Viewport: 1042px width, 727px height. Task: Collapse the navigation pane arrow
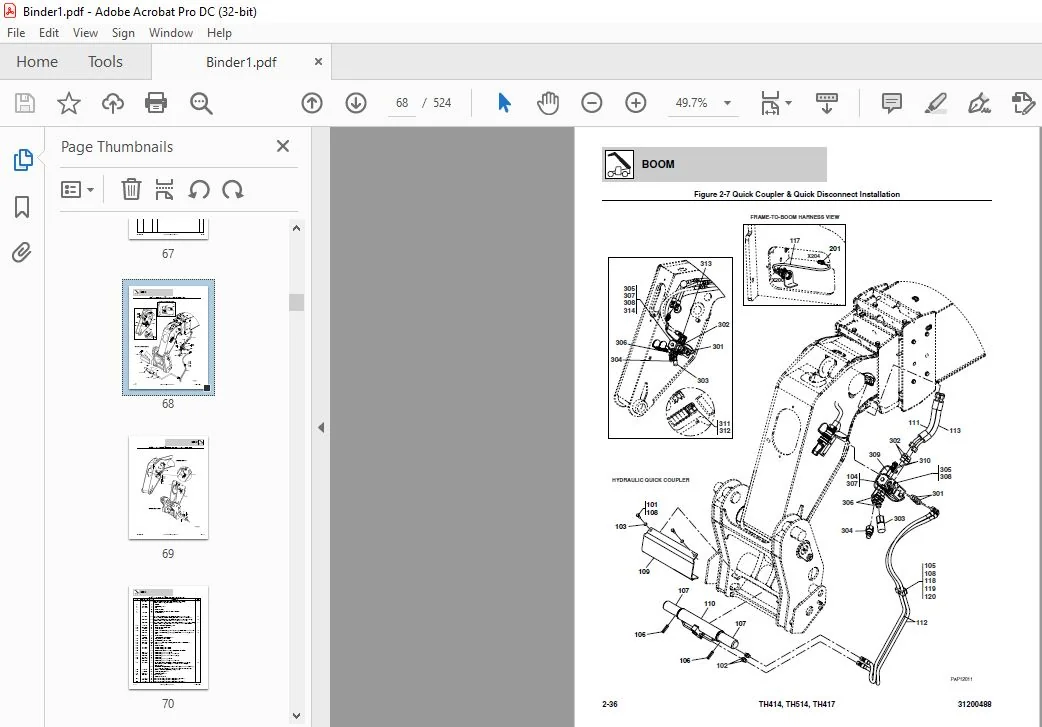point(321,427)
